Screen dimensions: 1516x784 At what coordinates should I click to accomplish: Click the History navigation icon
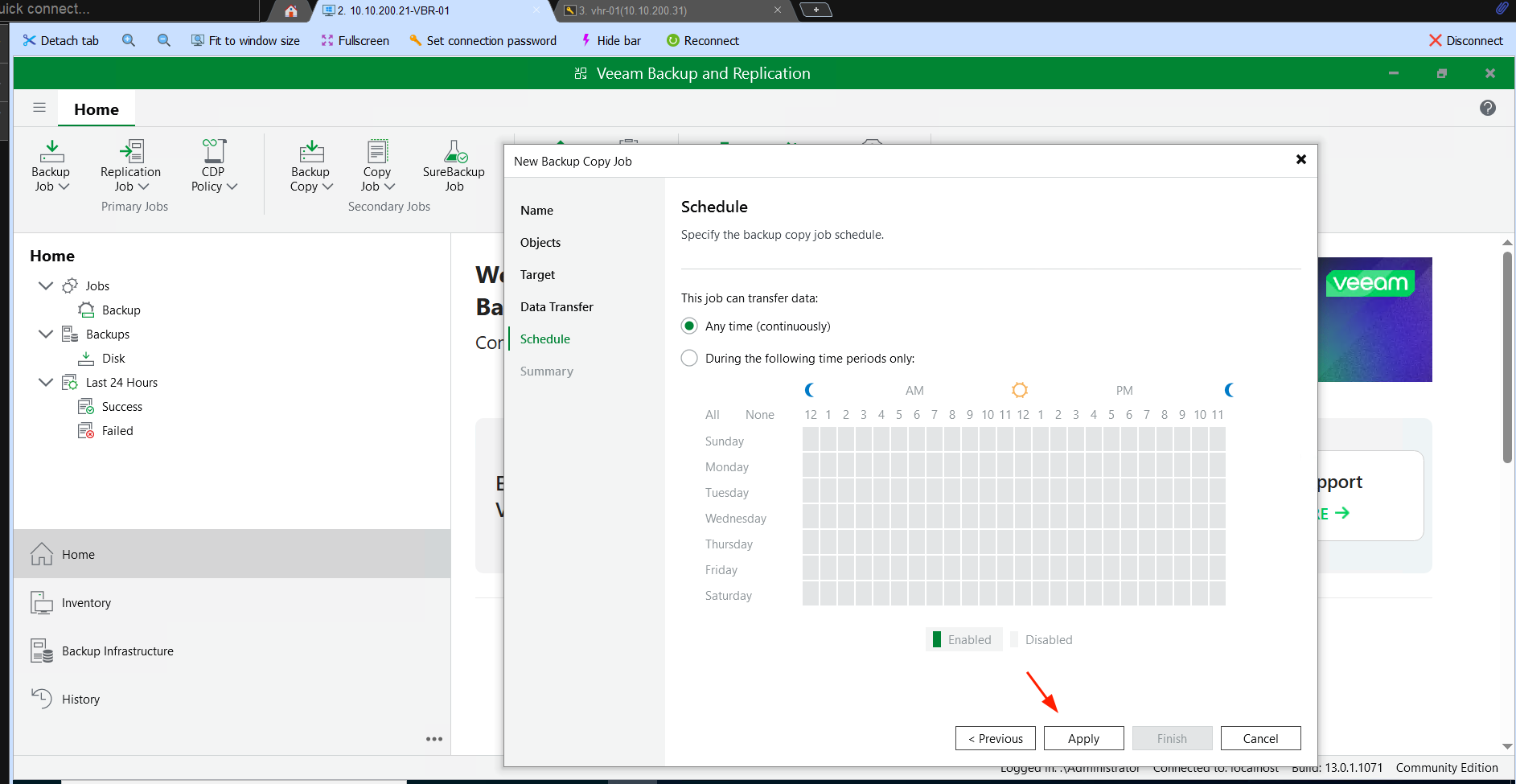(42, 698)
